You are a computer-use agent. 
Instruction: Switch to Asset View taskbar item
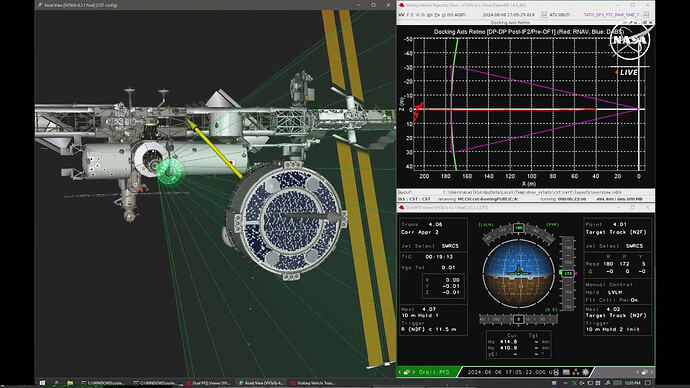click(261, 383)
